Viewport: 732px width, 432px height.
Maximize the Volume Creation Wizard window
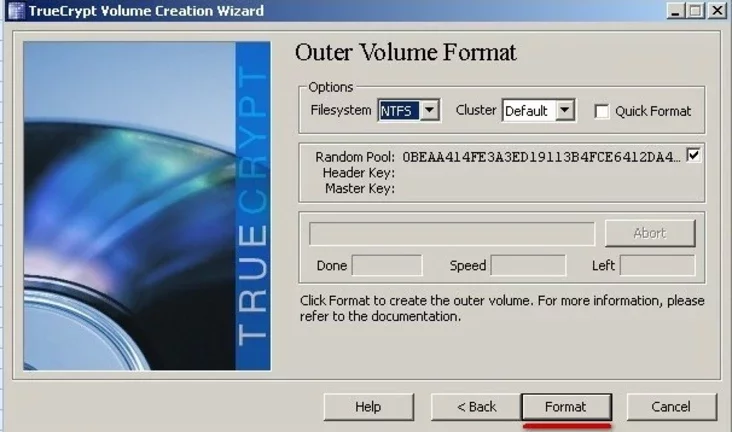(694, 11)
